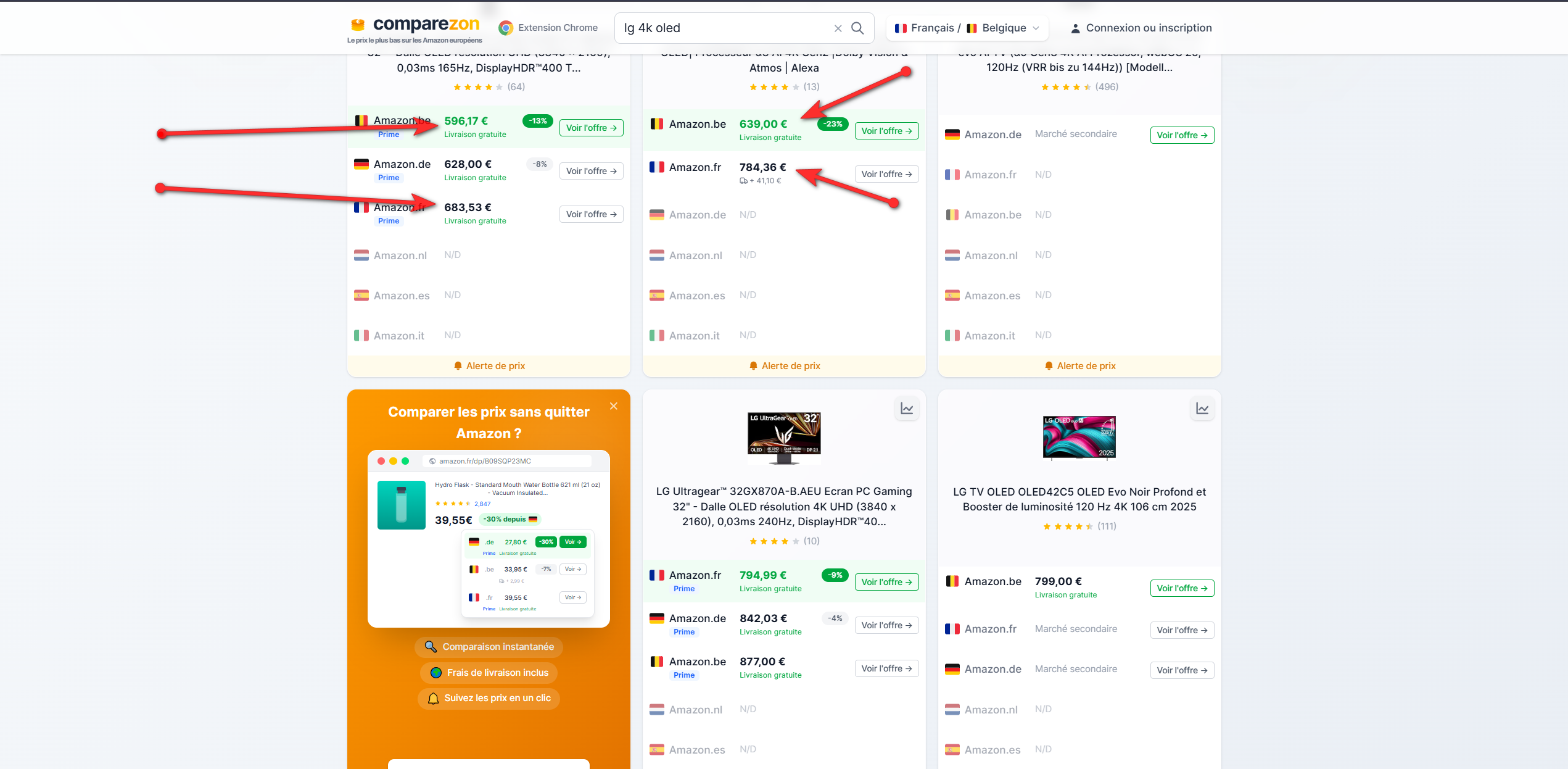Open the 'LG Ultragear 32GX870A-B.AEU Ecran PC Gaming' title
This screenshot has width=1568, height=769.
(785, 507)
